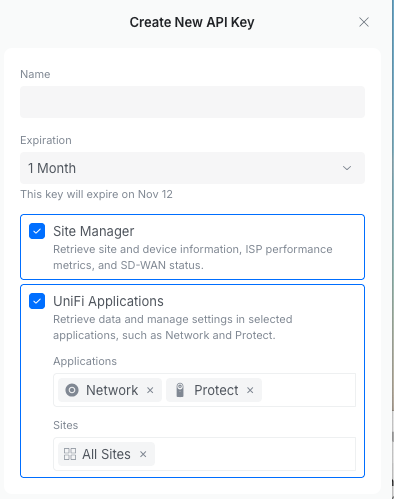Viewport: 394px width, 499px height.
Task: Click the Applications multi-select field
Action: point(204,390)
